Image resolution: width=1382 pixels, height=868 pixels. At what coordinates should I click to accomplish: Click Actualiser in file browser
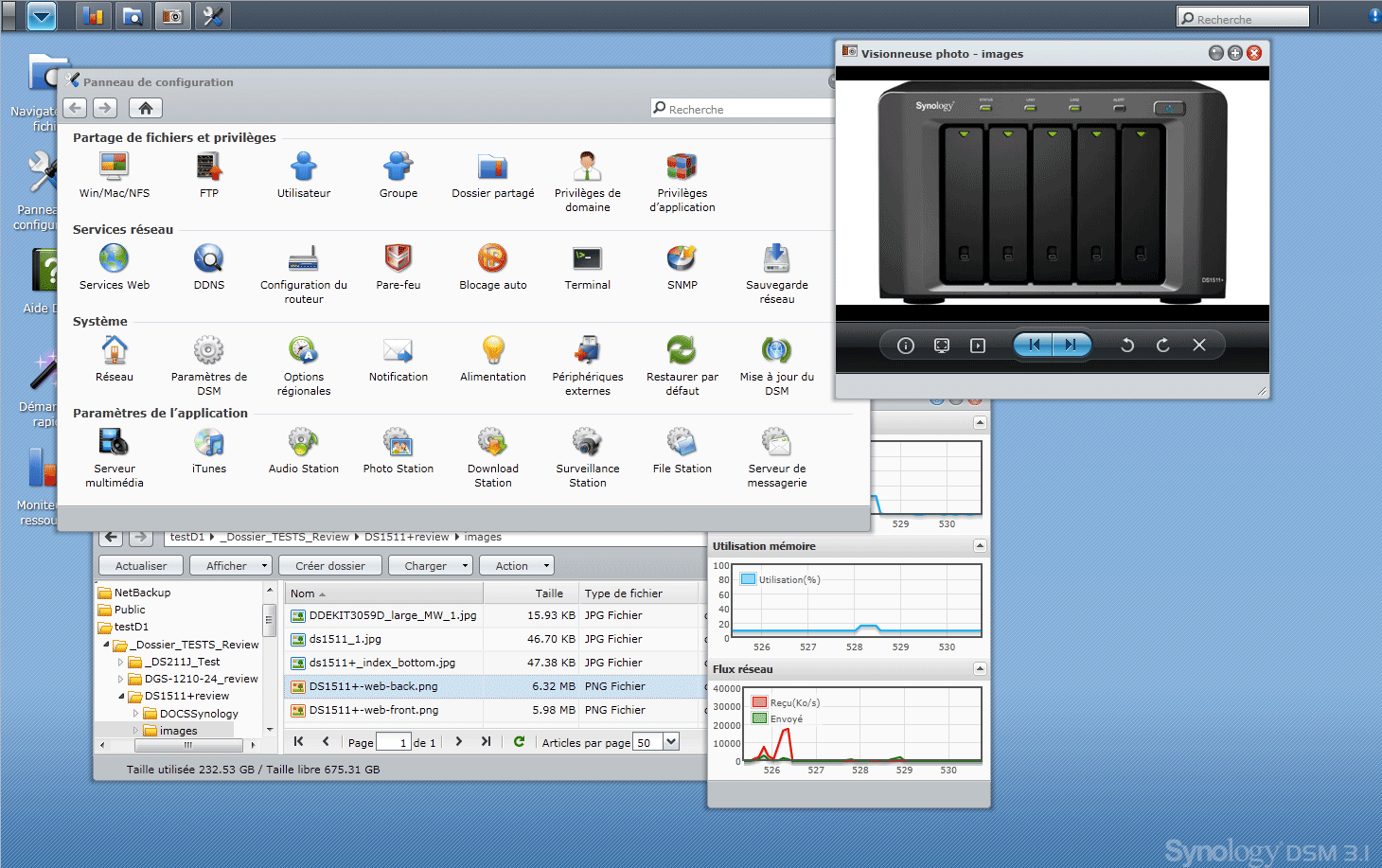[x=141, y=566]
